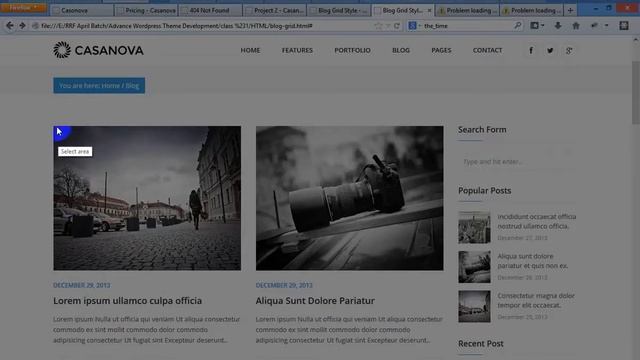
Task: Click the vertical page scrollbar thumb
Action: 636,93
